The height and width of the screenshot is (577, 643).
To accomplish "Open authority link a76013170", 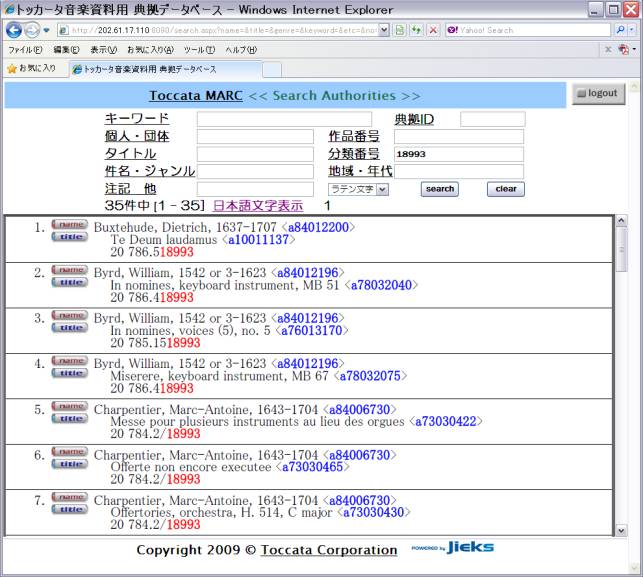I will (x=312, y=331).
